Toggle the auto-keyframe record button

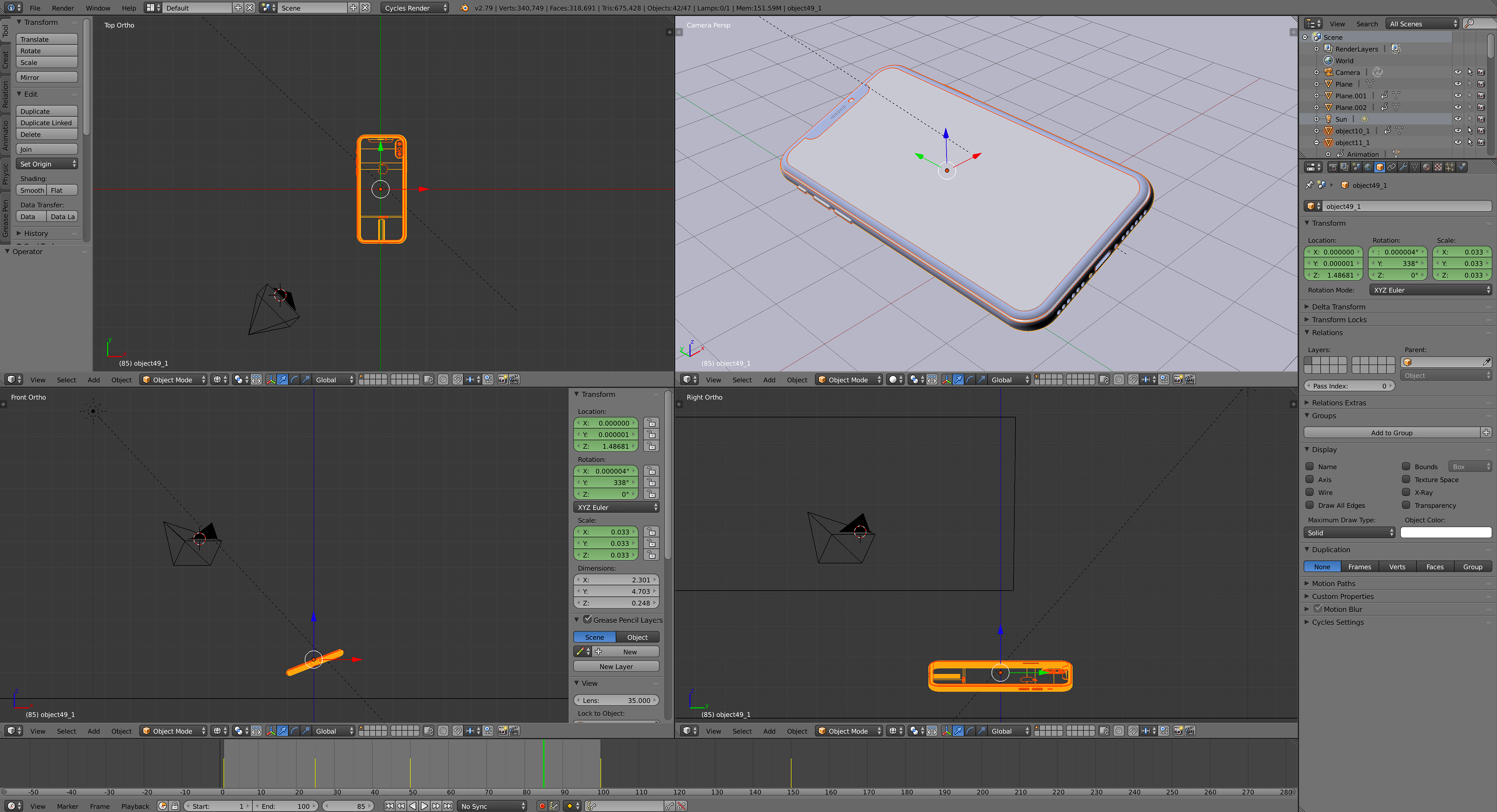(541, 806)
